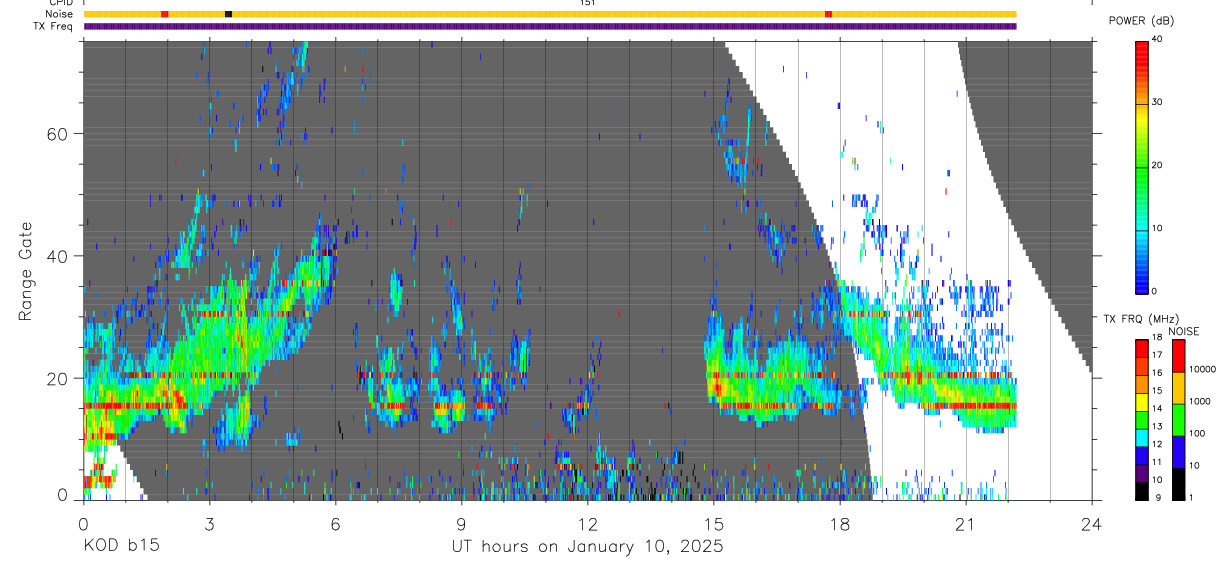Click the red Noise bar marker near 2 UT

pos(165,14)
